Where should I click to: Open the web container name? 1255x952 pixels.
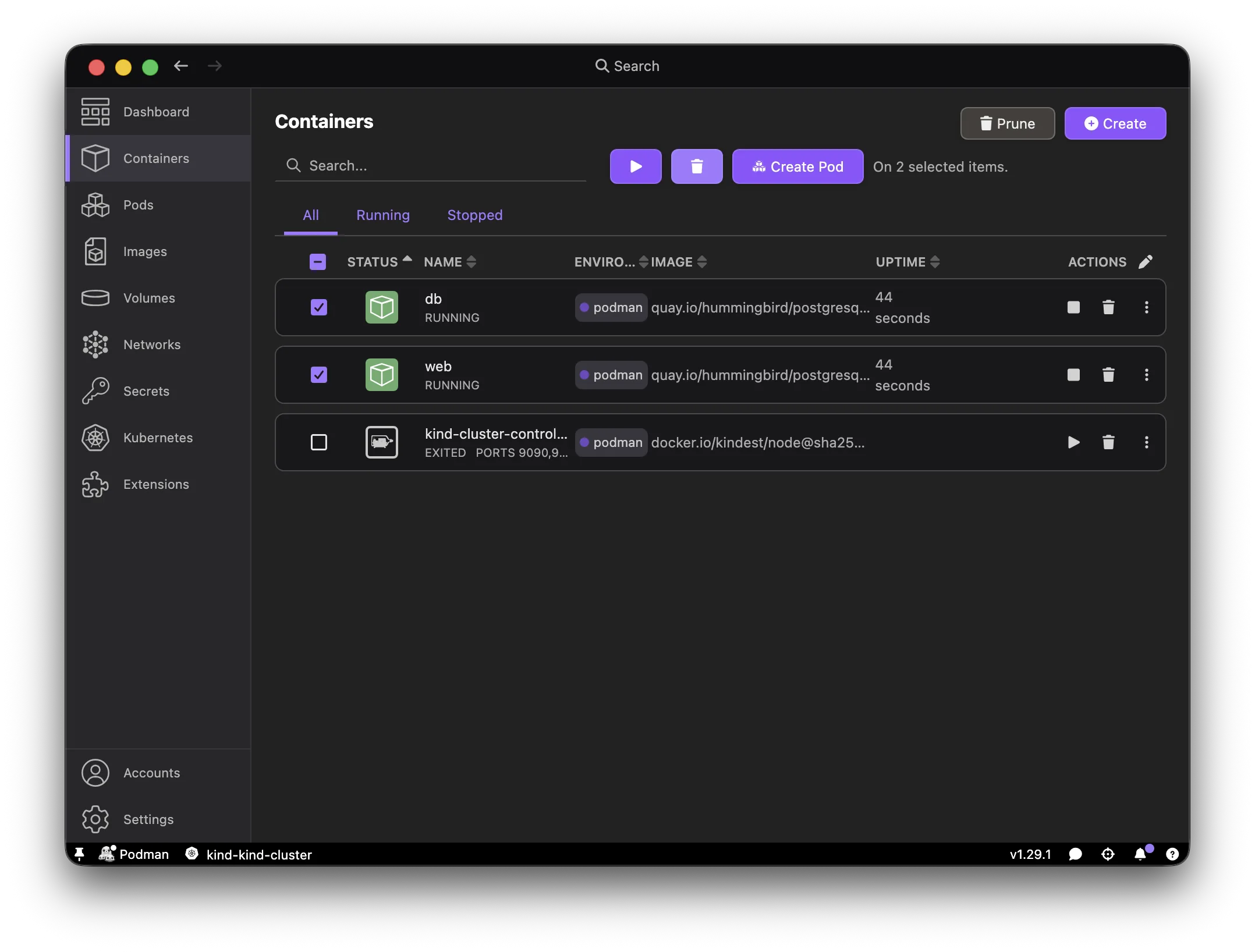[438, 366]
